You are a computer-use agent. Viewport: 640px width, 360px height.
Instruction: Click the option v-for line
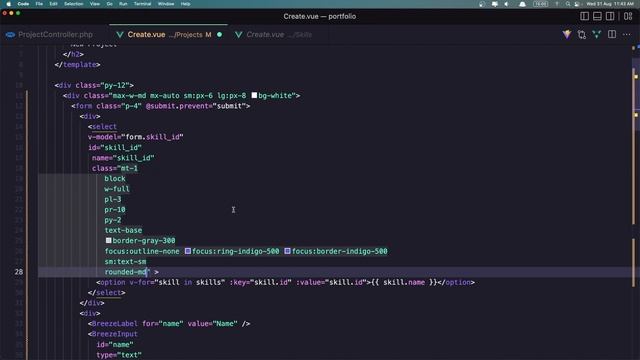pos(285,282)
